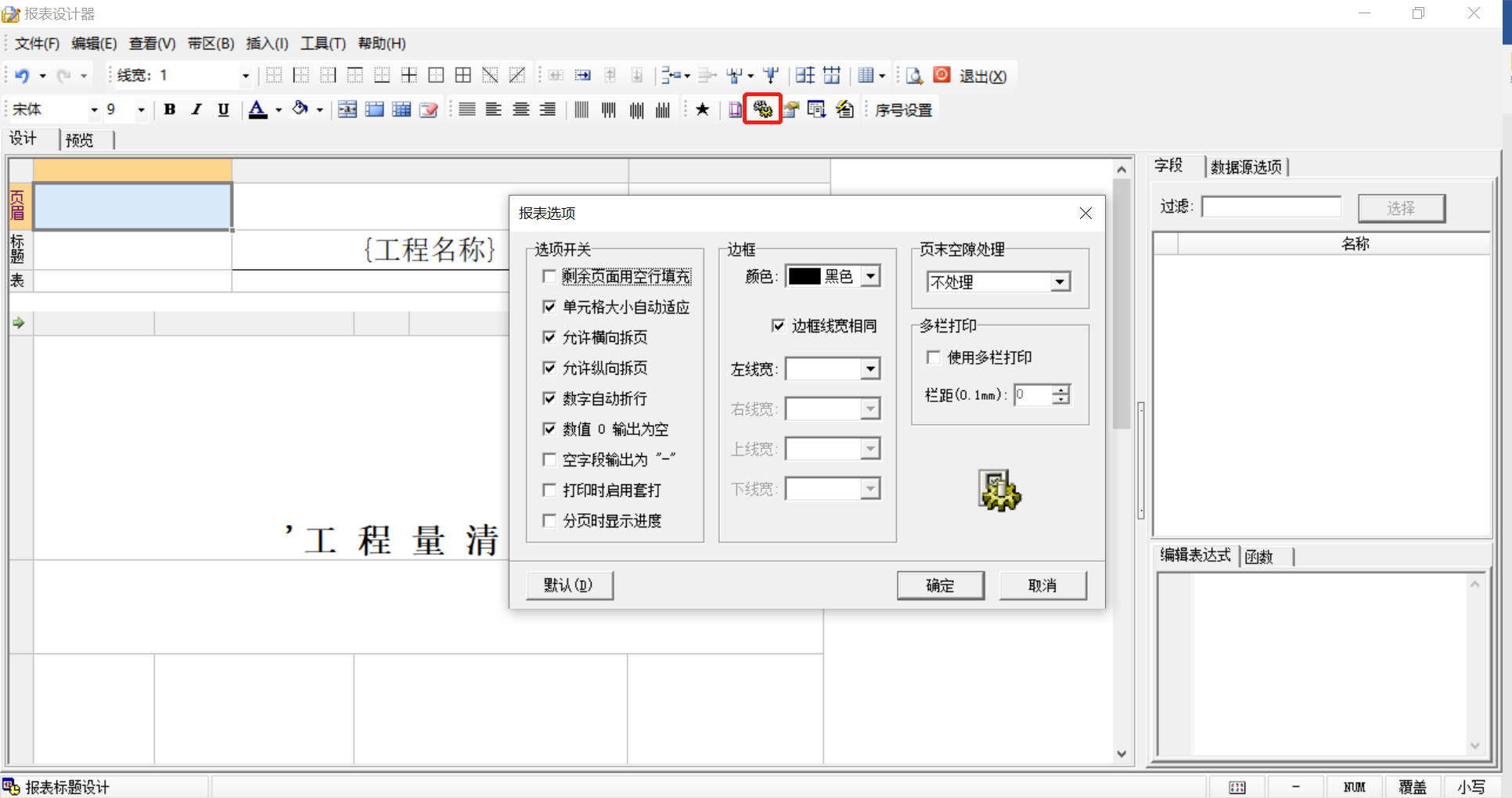
Task: Open report options via the gear icon
Action: (x=762, y=109)
